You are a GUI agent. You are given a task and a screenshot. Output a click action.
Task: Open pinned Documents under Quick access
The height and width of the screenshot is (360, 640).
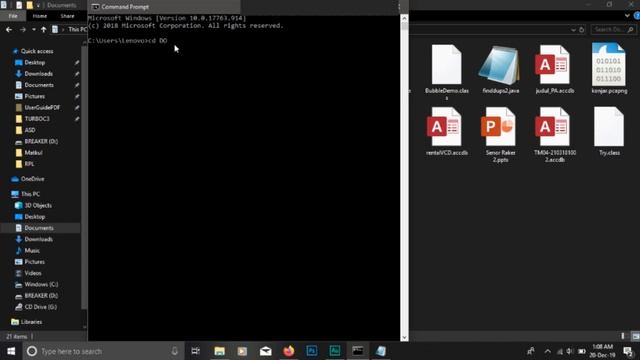coord(39,85)
